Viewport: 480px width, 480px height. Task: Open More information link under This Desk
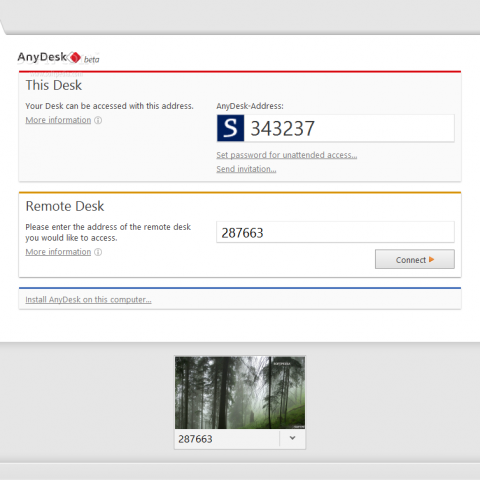[58, 120]
